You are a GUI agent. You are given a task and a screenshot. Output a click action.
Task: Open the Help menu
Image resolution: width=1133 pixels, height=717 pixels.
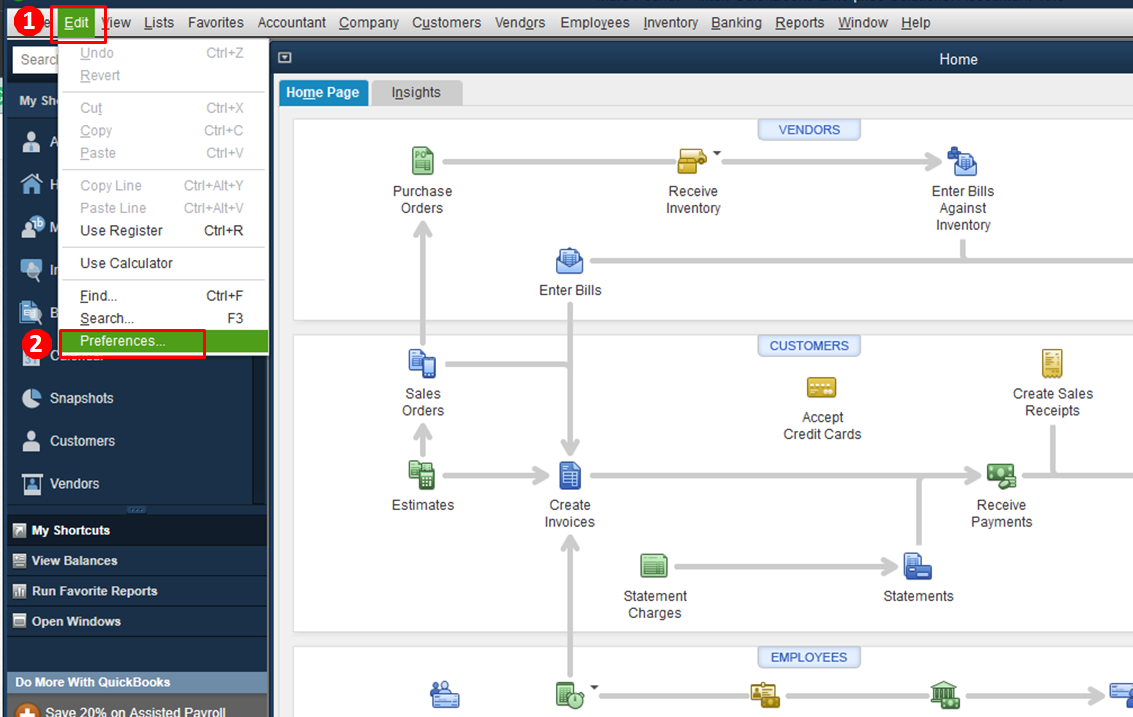(916, 22)
